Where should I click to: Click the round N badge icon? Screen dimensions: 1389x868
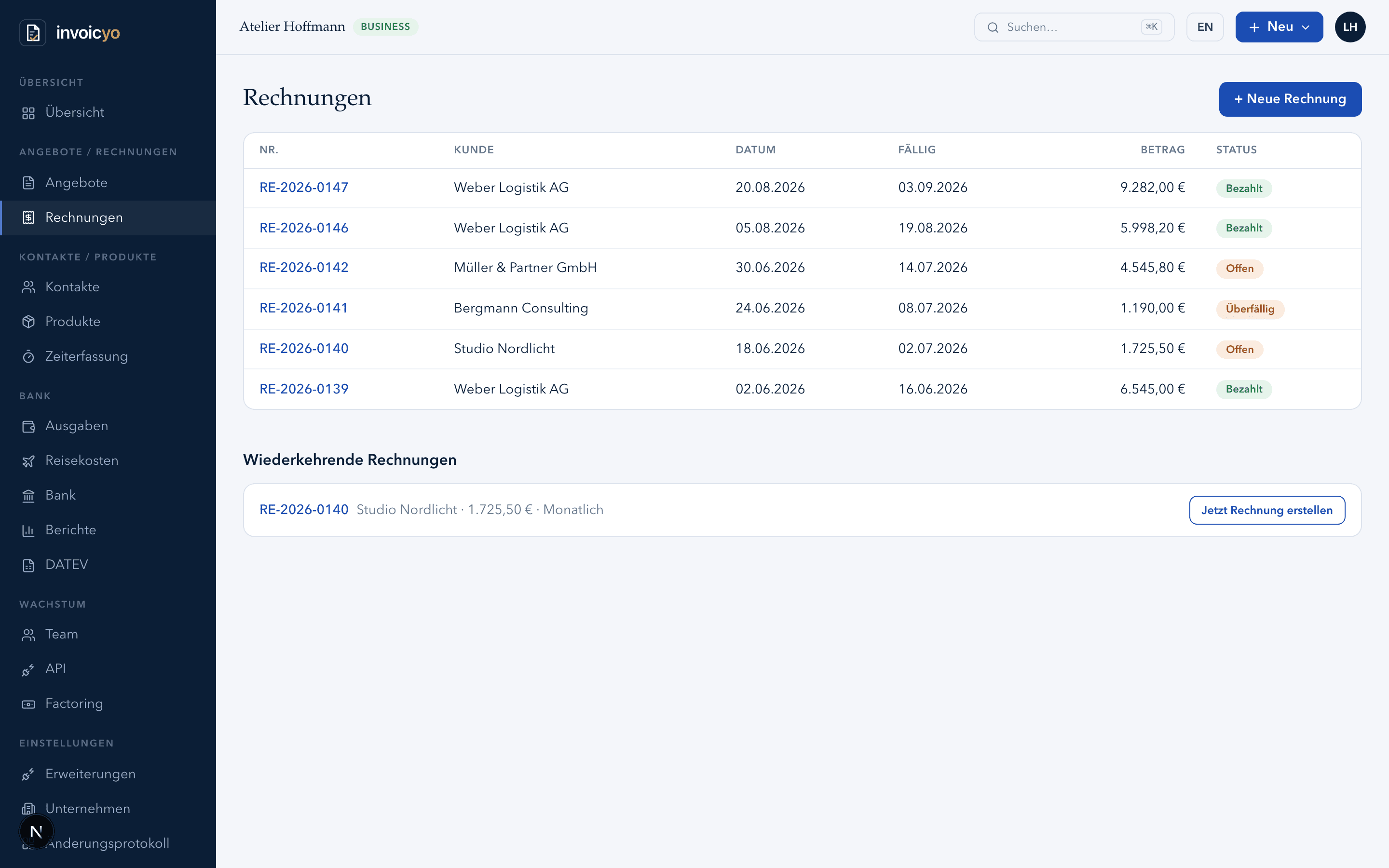click(x=36, y=831)
